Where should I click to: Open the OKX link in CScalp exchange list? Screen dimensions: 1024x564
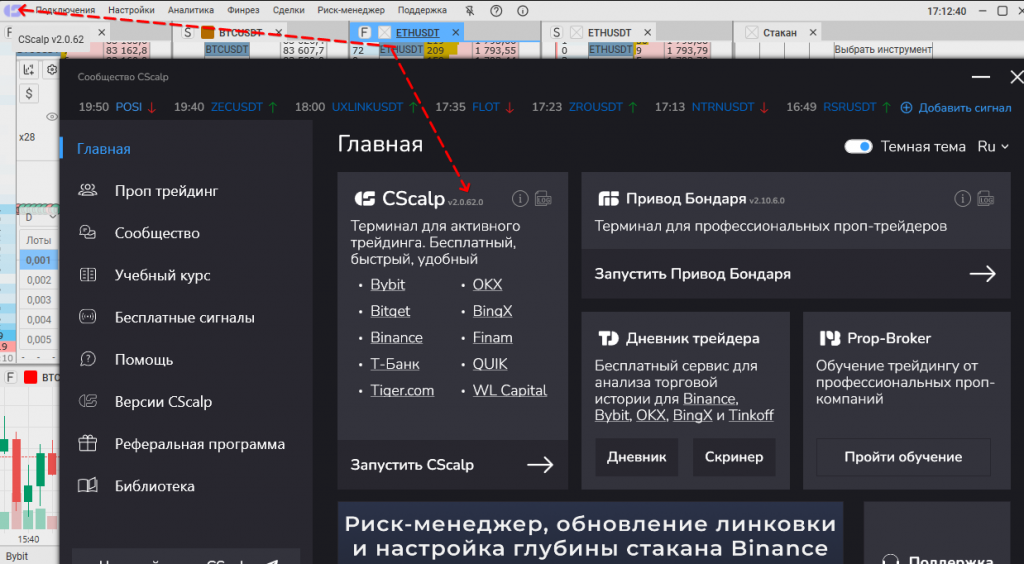(488, 285)
